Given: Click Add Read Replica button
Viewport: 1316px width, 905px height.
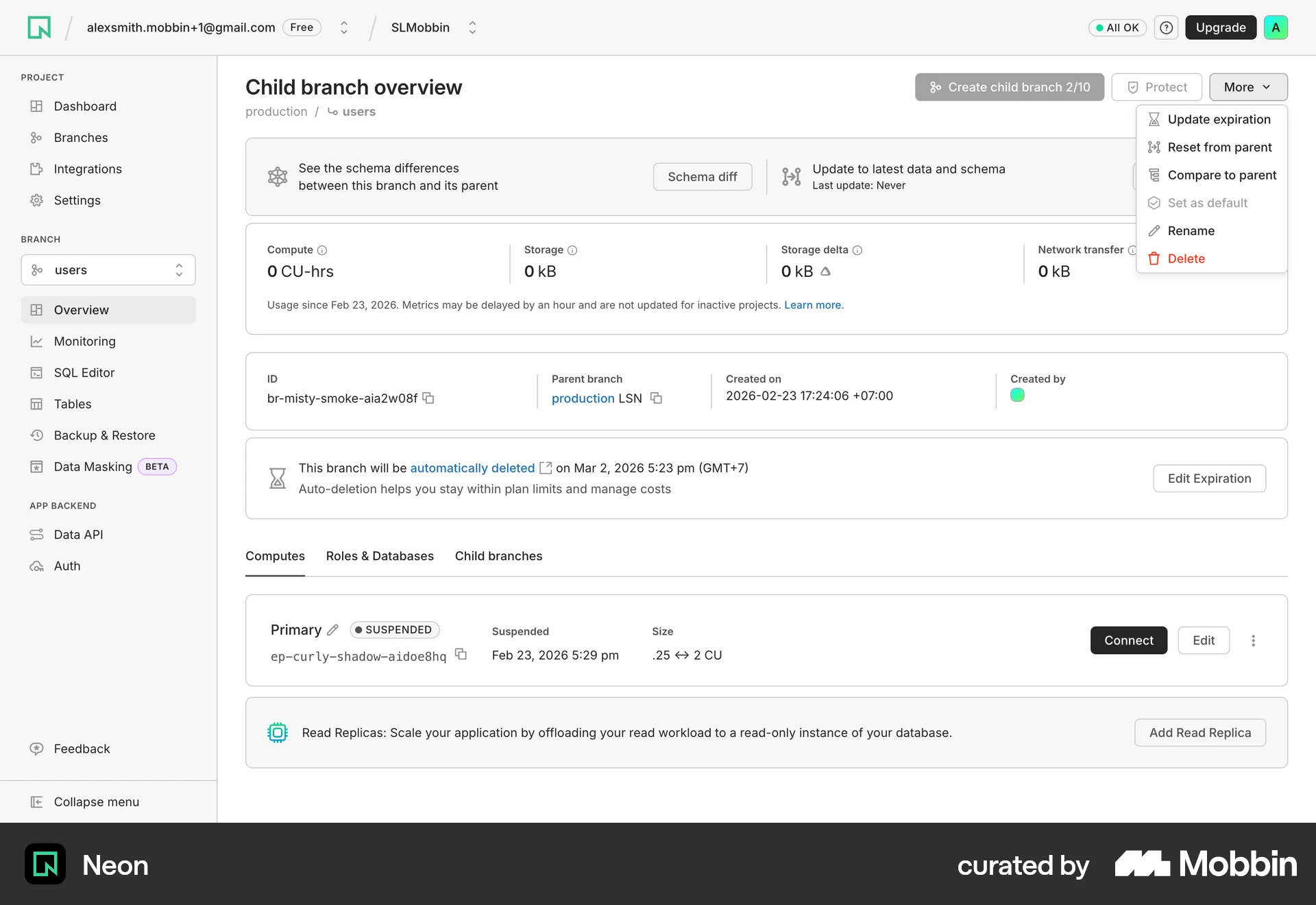Looking at the screenshot, I should [x=1199, y=733].
